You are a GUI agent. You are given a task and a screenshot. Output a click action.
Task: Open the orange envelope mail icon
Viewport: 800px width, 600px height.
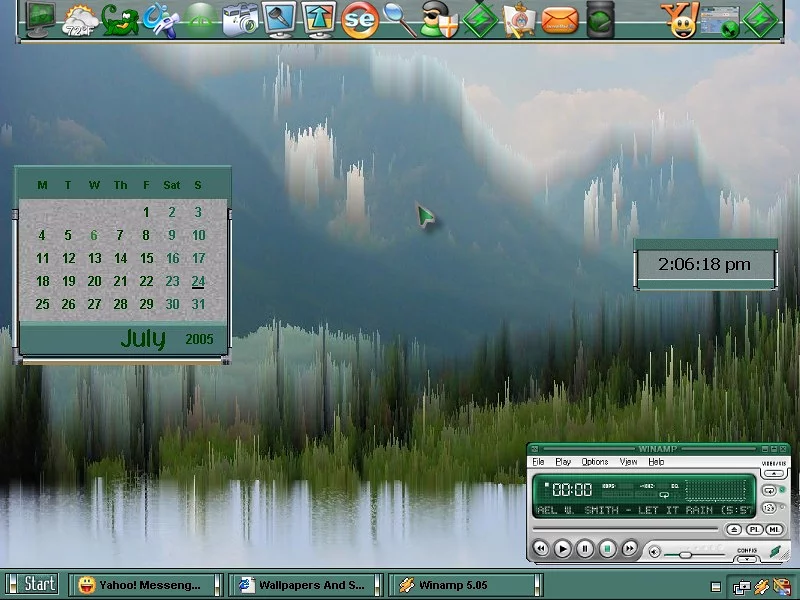pyautogui.click(x=561, y=19)
